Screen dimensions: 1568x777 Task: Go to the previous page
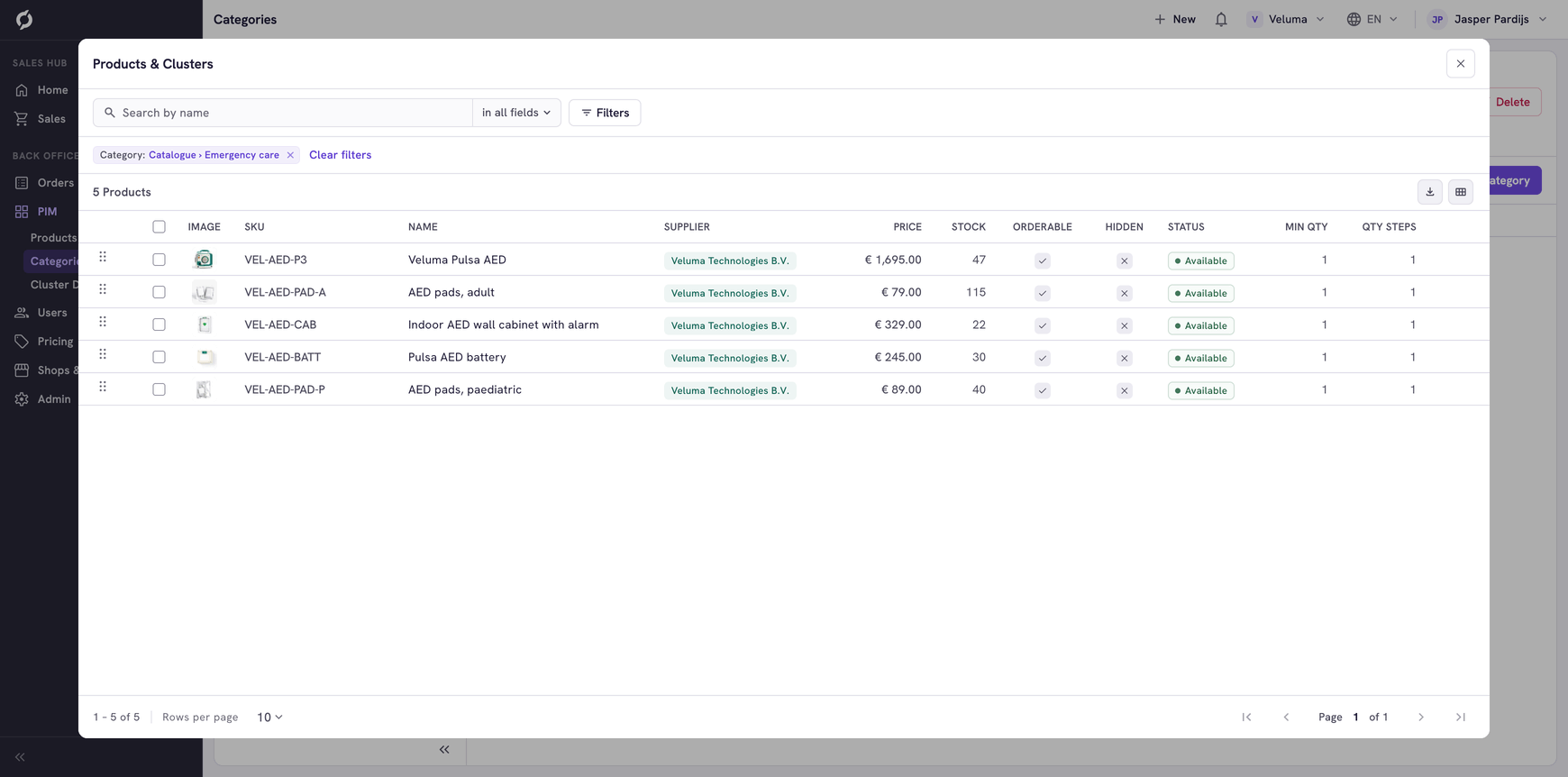coord(1286,718)
